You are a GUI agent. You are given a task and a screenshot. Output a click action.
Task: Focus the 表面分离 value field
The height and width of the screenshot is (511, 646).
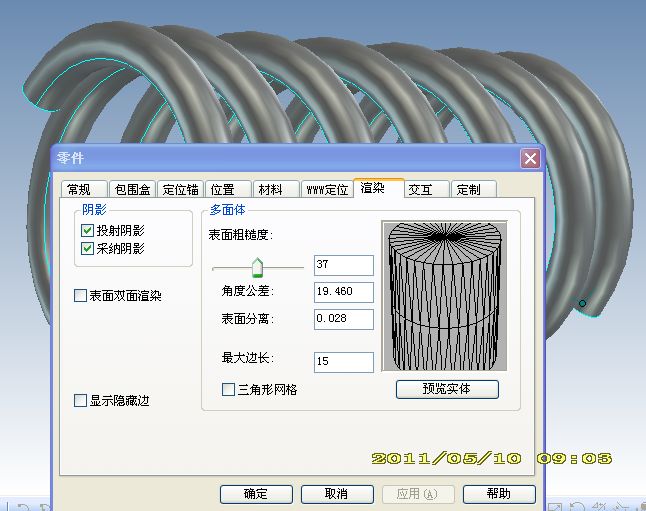point(343,319)
